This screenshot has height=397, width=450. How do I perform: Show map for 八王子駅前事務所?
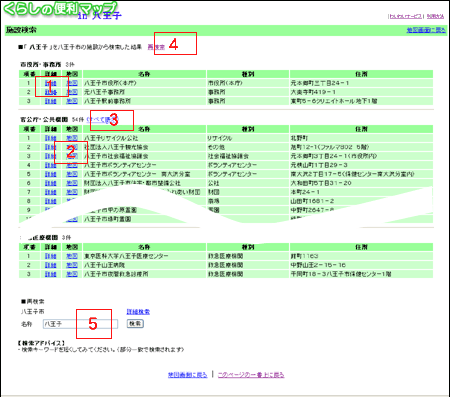pos(72,101)
